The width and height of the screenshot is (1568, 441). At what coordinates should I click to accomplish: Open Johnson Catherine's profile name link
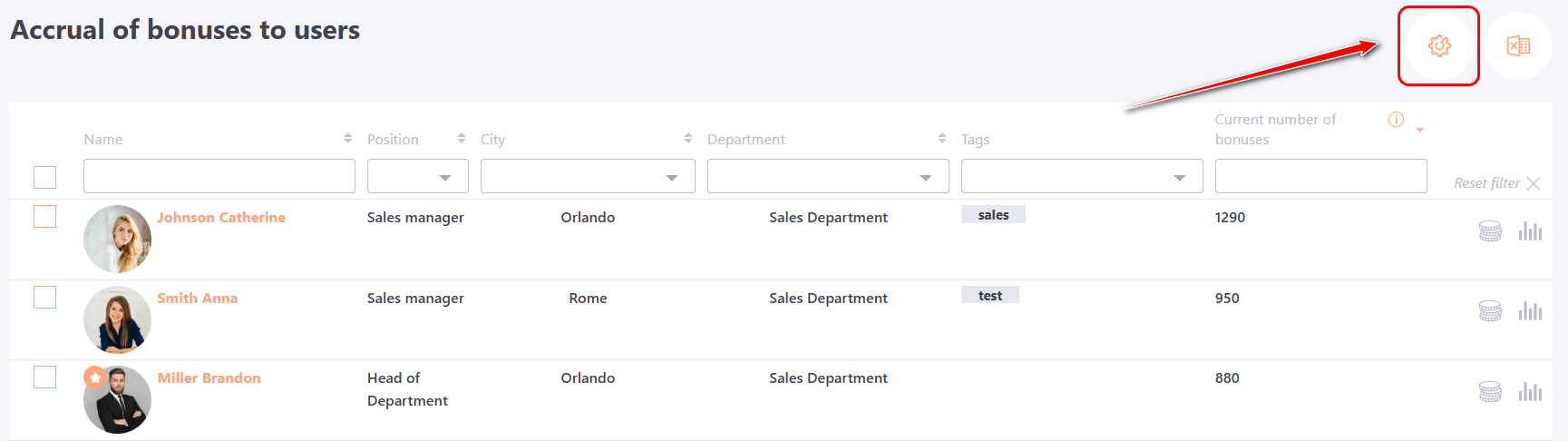[221, 218]
